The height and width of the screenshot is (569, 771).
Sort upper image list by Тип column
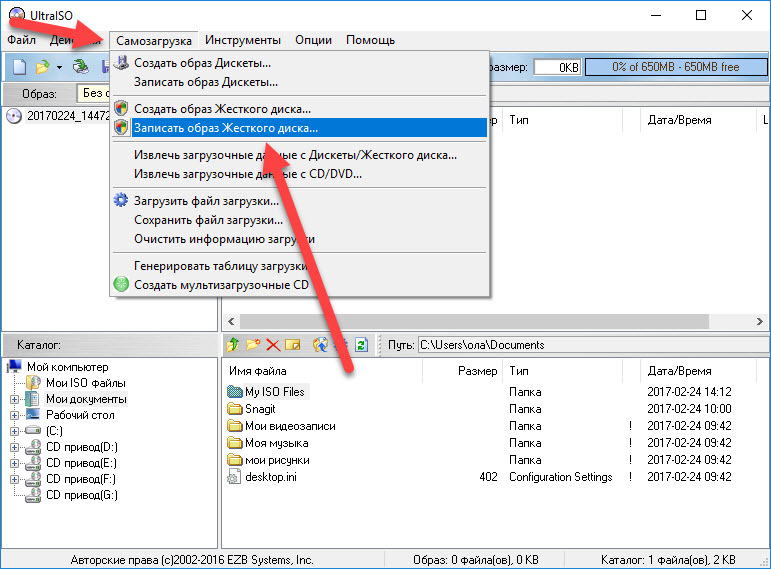[x=563, y=120]
